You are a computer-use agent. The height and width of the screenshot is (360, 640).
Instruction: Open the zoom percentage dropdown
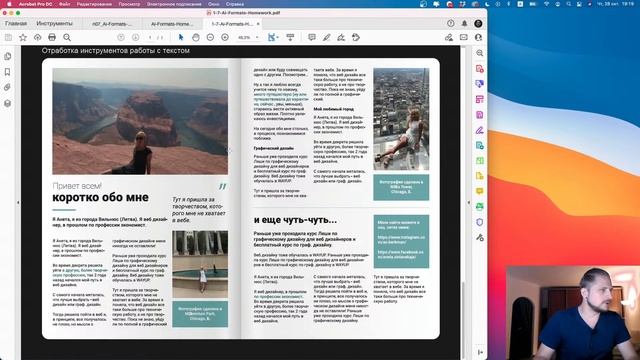(x=257, y=38)
